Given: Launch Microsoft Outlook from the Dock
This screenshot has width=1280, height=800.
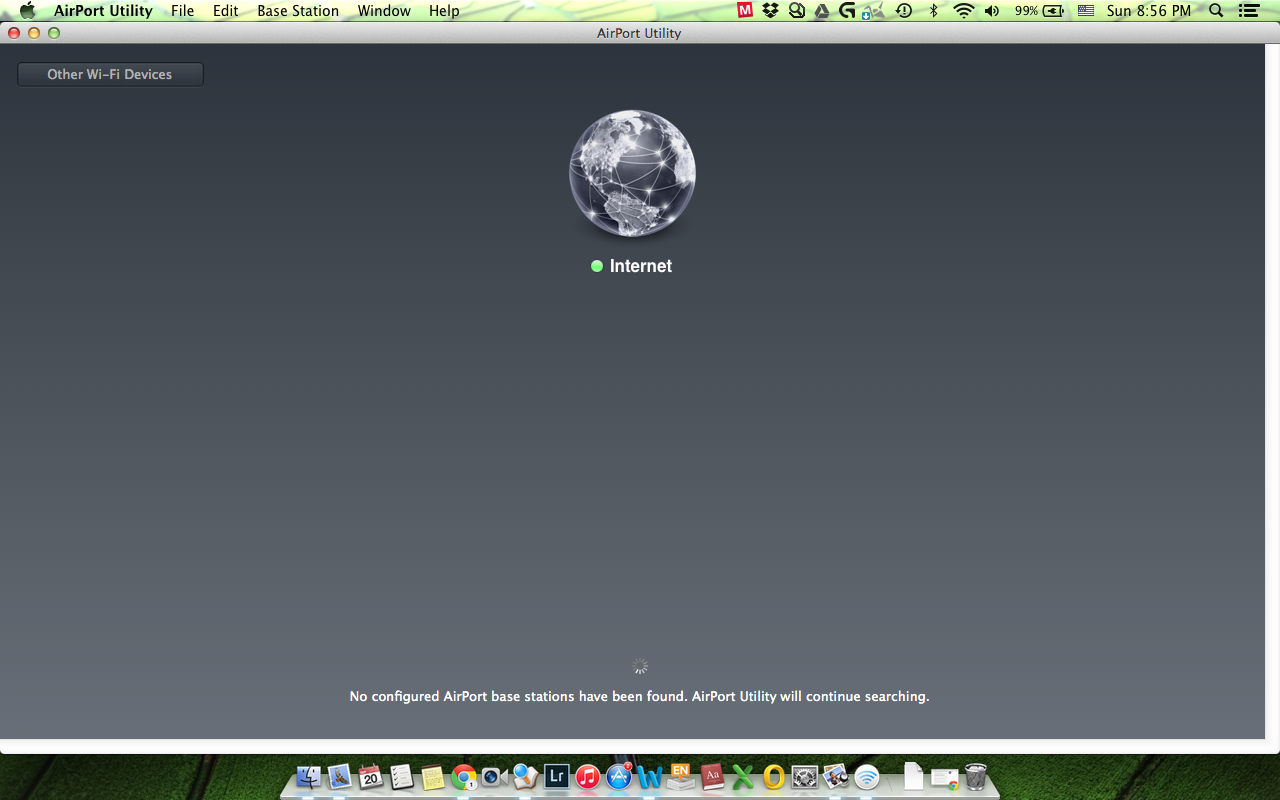Looking at the screenshot, I should tap(774, 777).
